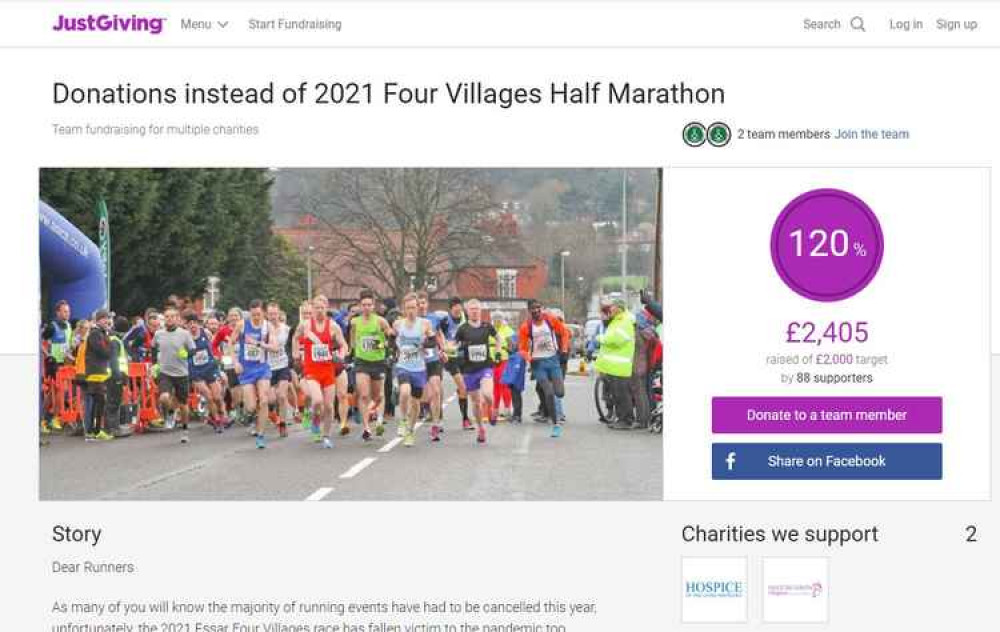Click the second team member avatar
The image size is (1000, 632).
click(x=719, y=134)
